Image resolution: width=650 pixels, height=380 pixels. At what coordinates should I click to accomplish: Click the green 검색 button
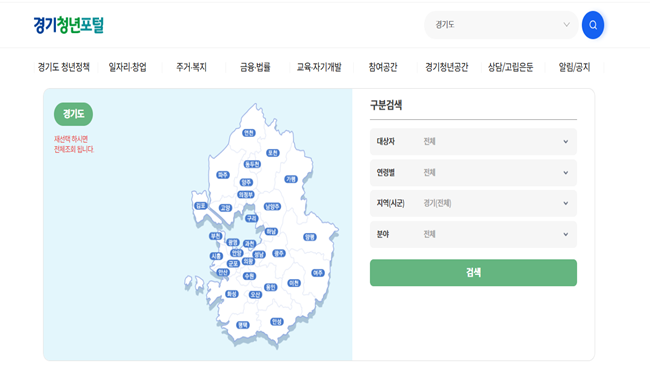pos(473,272)
